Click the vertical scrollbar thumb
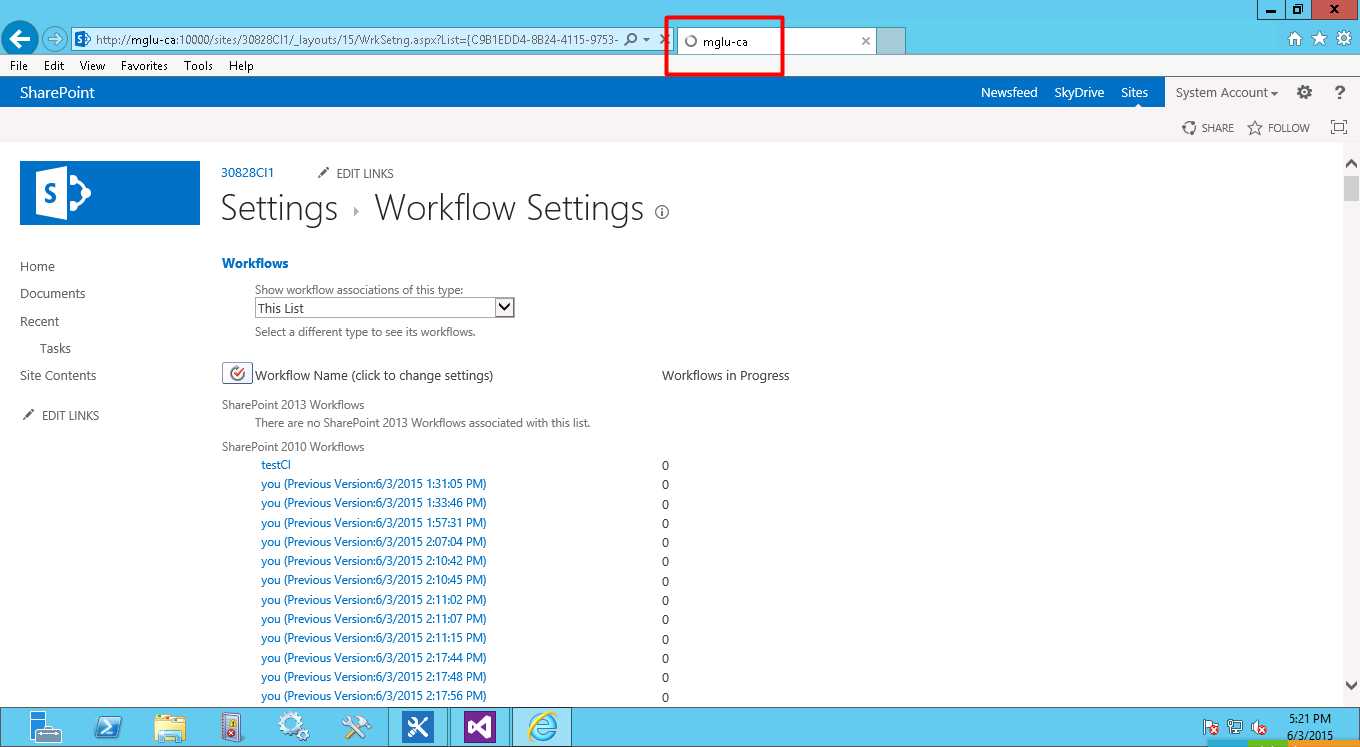The image size is (1360, 747). click(x=1351, y=188)
